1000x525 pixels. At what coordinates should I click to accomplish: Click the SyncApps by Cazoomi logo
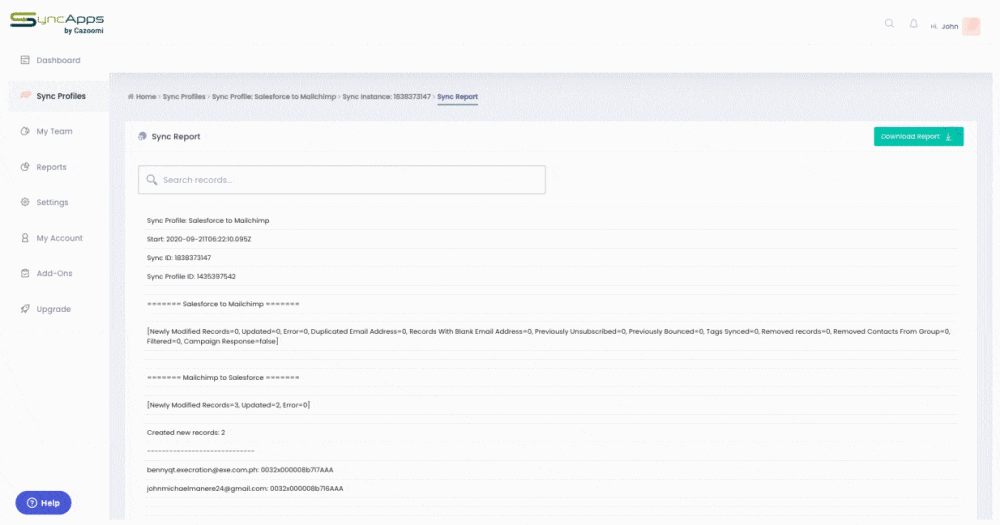click(x=57, y=23)
